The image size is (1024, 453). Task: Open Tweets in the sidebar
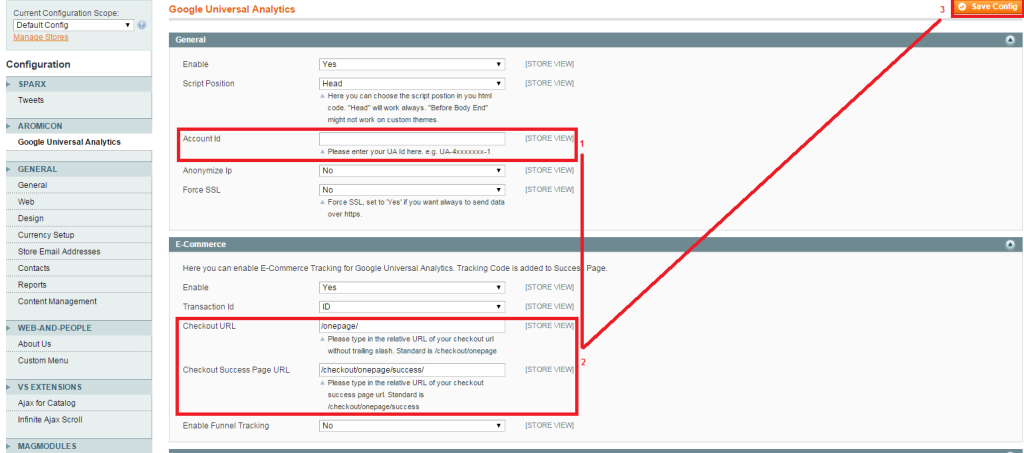click(31, 101)
